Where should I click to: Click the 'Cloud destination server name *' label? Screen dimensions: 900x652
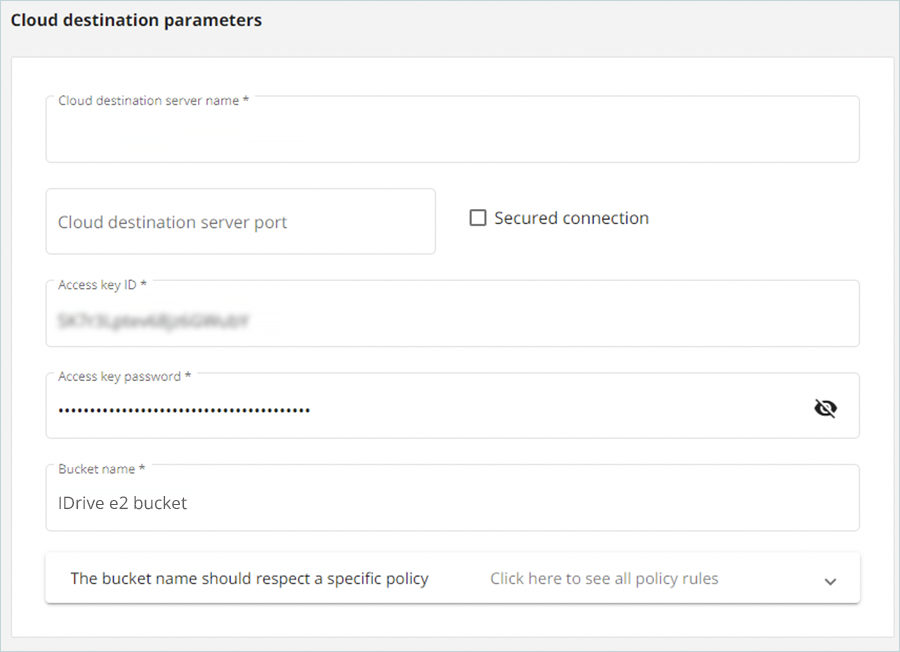click(153, 101)
